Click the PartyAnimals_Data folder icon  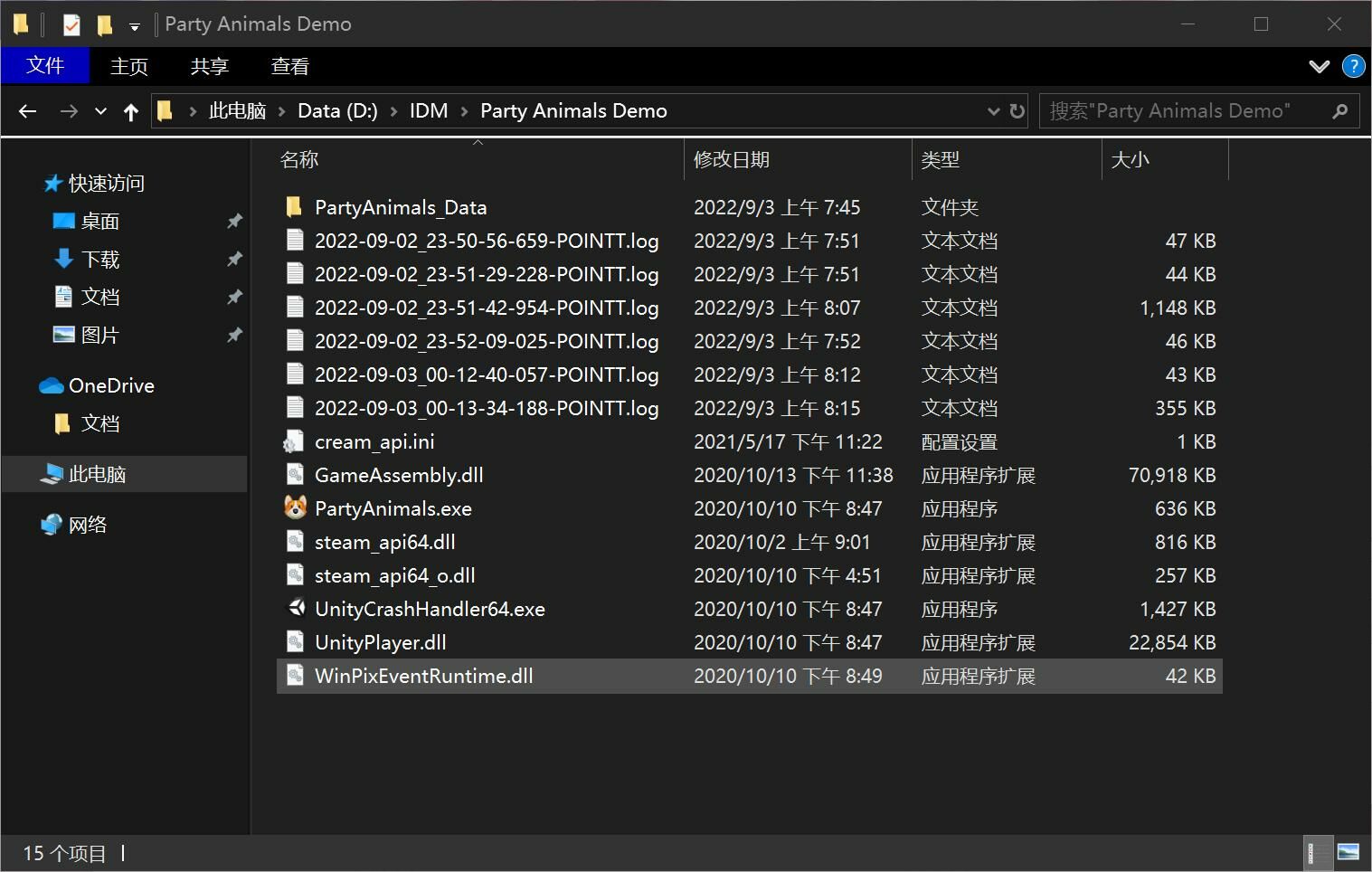tap(294, 207)
